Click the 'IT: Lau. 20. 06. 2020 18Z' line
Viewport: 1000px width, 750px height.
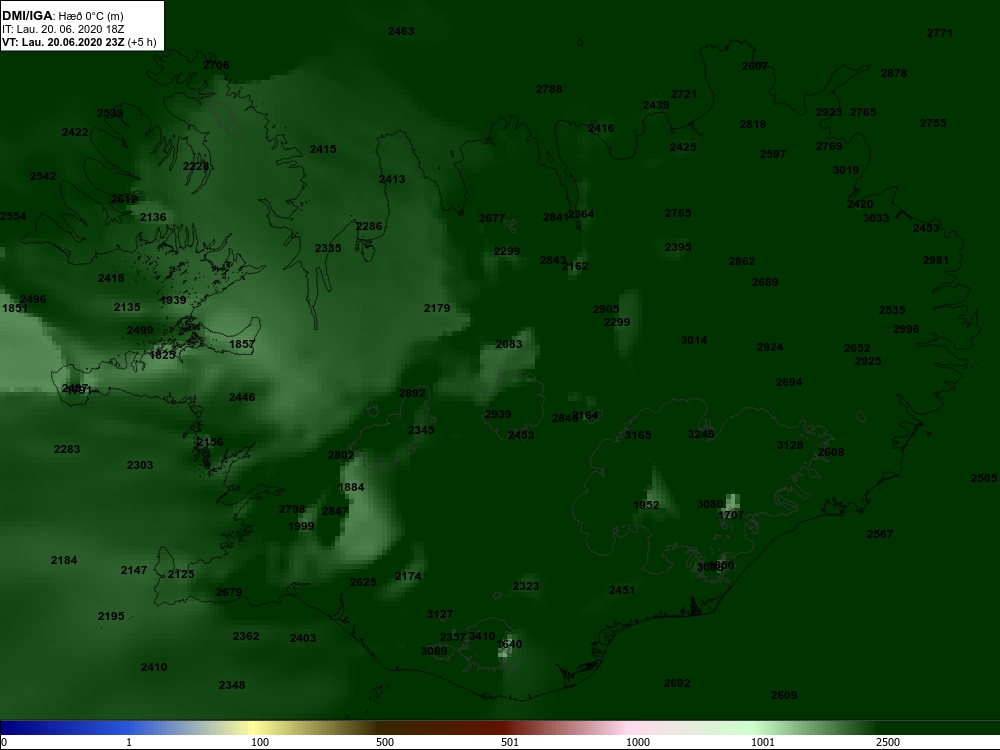pos(62,29)
